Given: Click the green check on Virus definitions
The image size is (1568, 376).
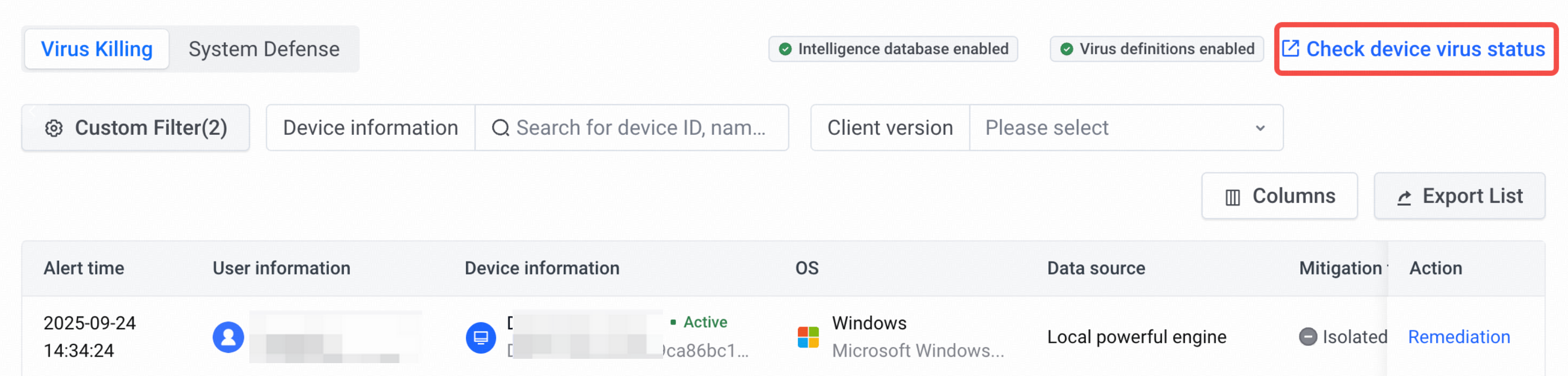Looking at the screenshot, I should (1067, 49).
